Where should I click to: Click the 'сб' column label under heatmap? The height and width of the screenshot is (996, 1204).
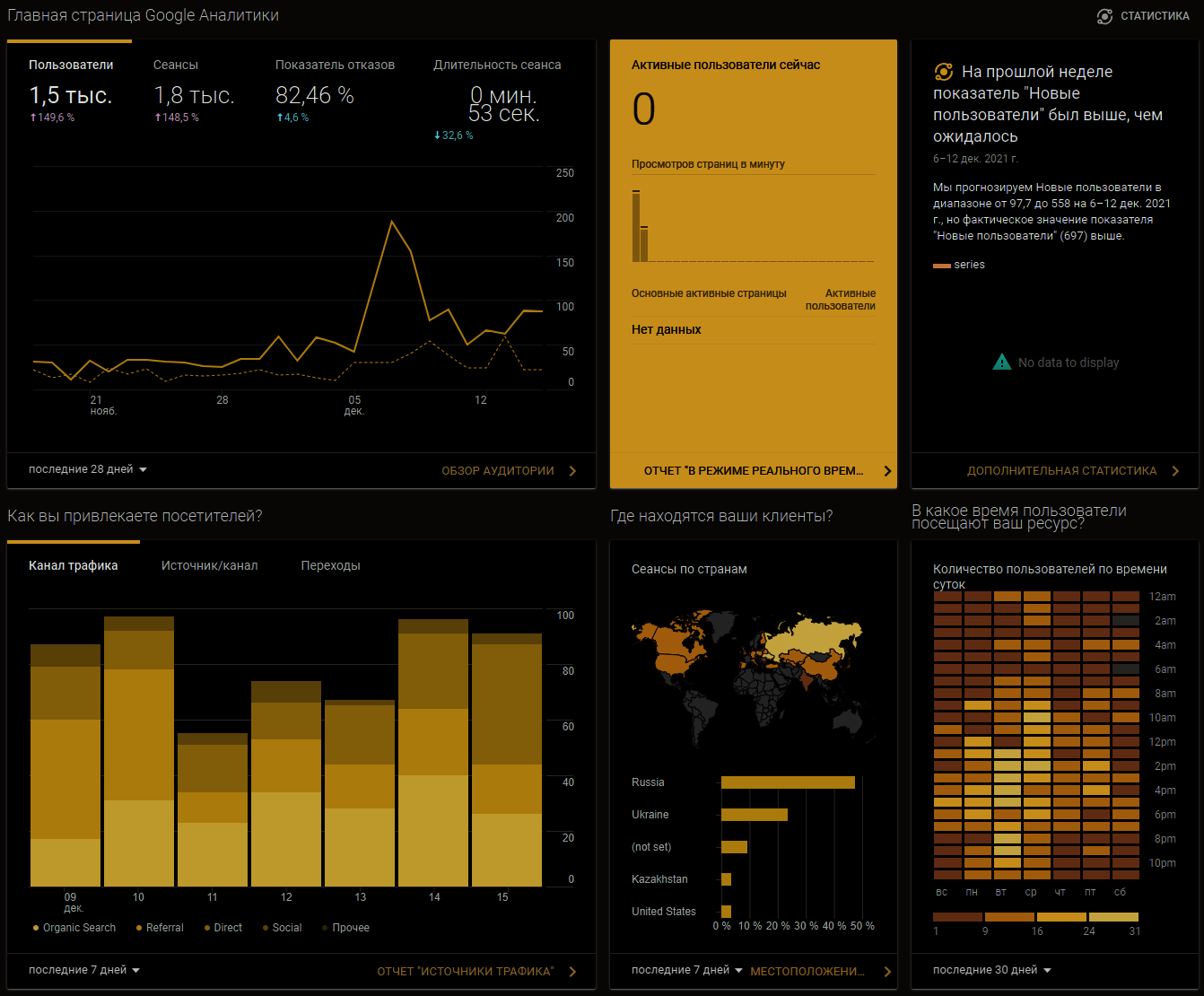pyautogui.click(x=1120, y=892)
